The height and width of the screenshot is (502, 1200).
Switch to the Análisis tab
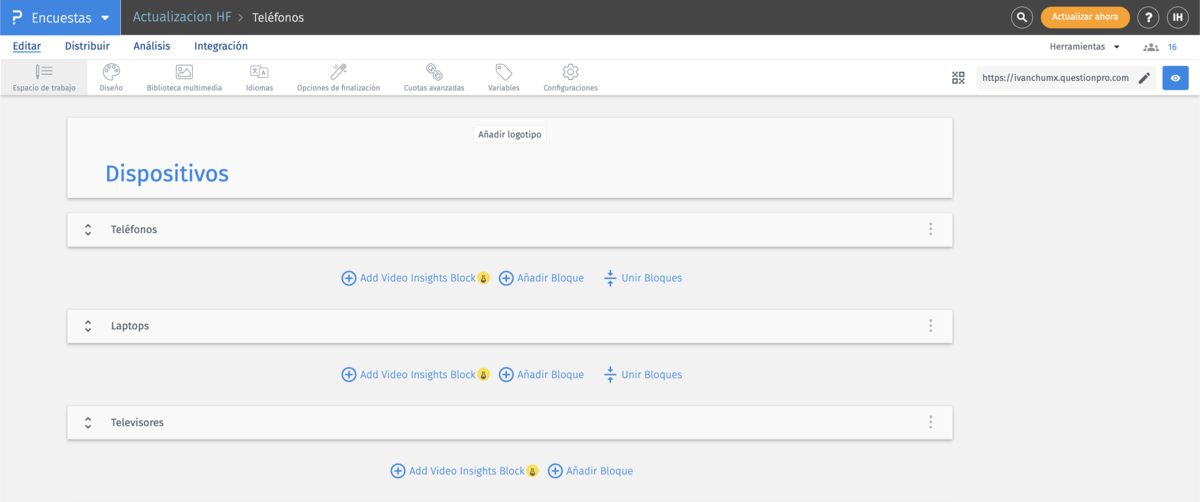(152, 46)
